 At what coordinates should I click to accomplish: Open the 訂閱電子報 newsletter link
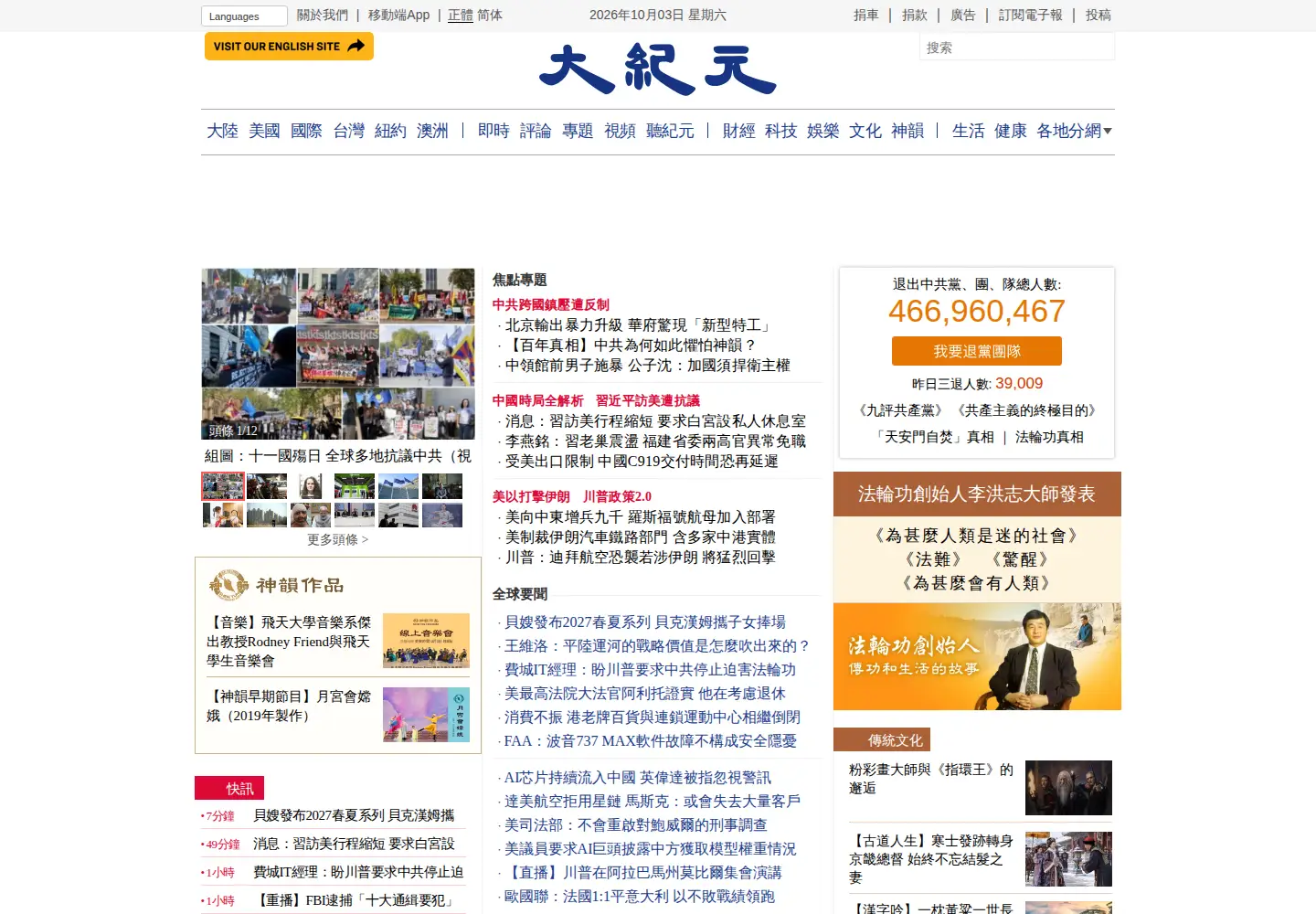pyautogui.click(x=1031, y=15)
